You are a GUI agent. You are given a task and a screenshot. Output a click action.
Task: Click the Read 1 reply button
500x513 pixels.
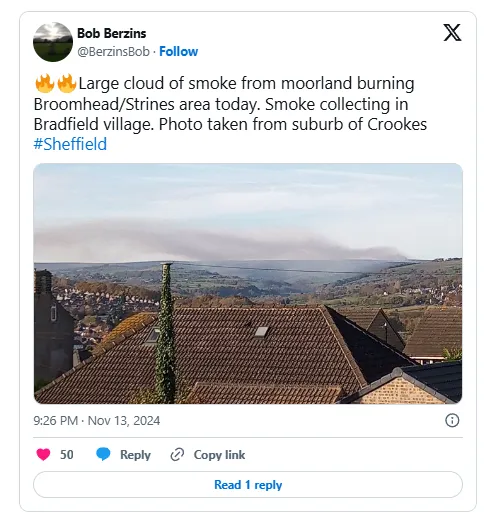[248, 485]
